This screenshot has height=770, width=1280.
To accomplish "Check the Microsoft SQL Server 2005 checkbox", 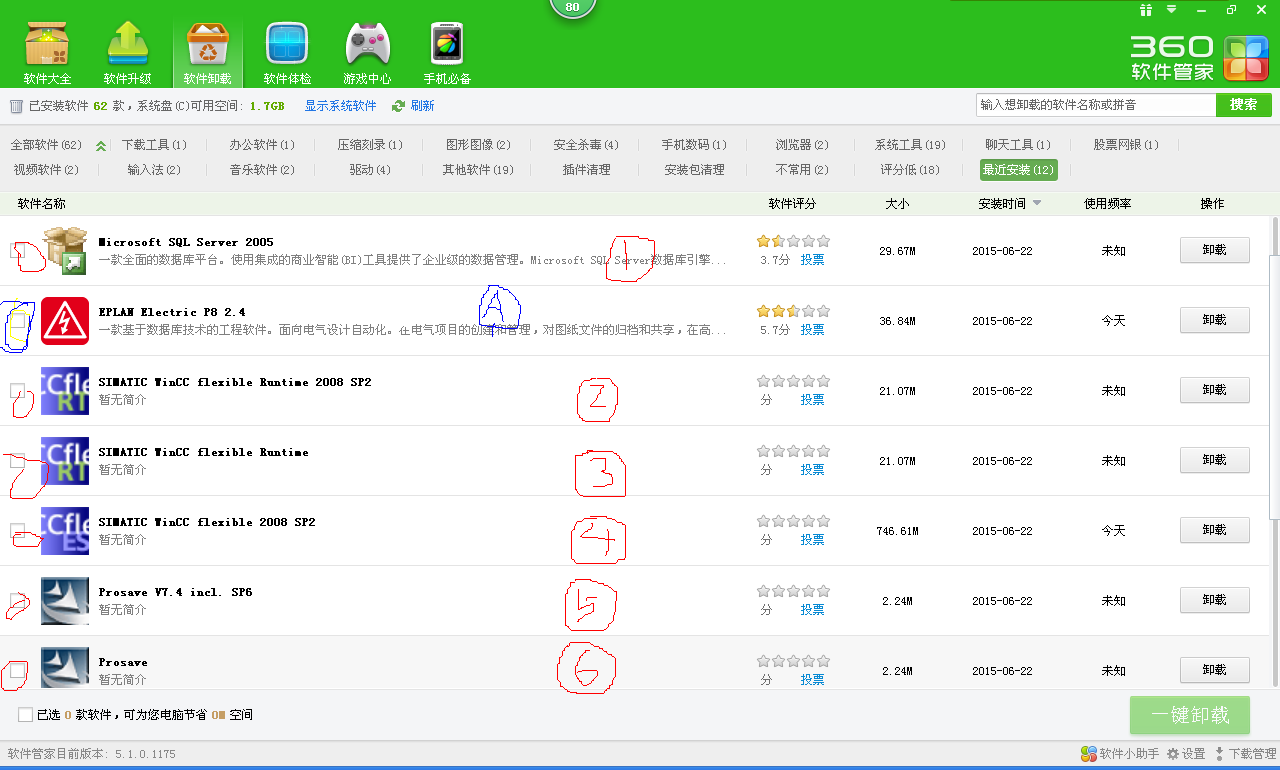I will pos(18,251).
